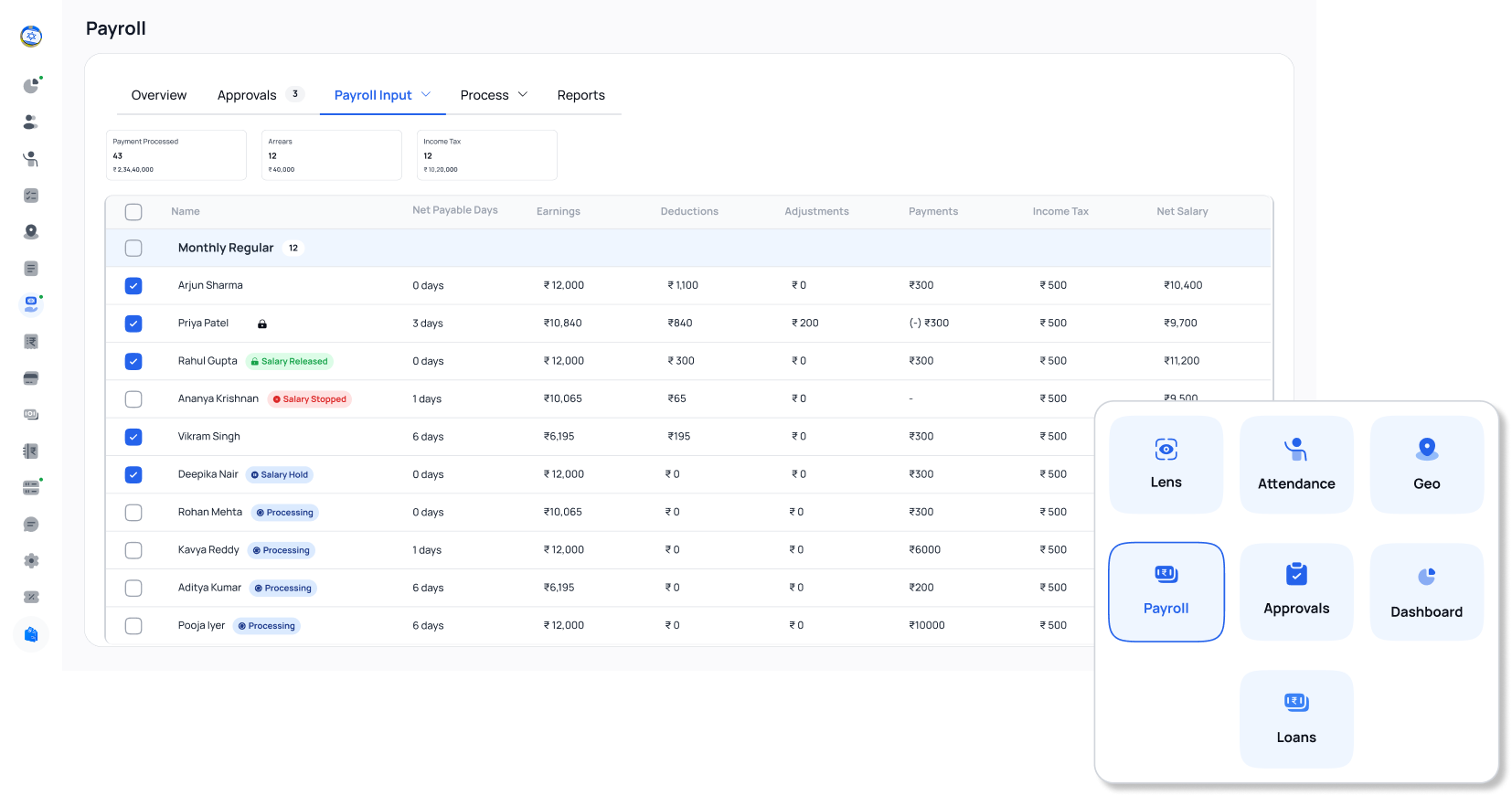This screenshot has height=796, width=1512.
Task: Click the Arrears summary card
Action: 332,155
